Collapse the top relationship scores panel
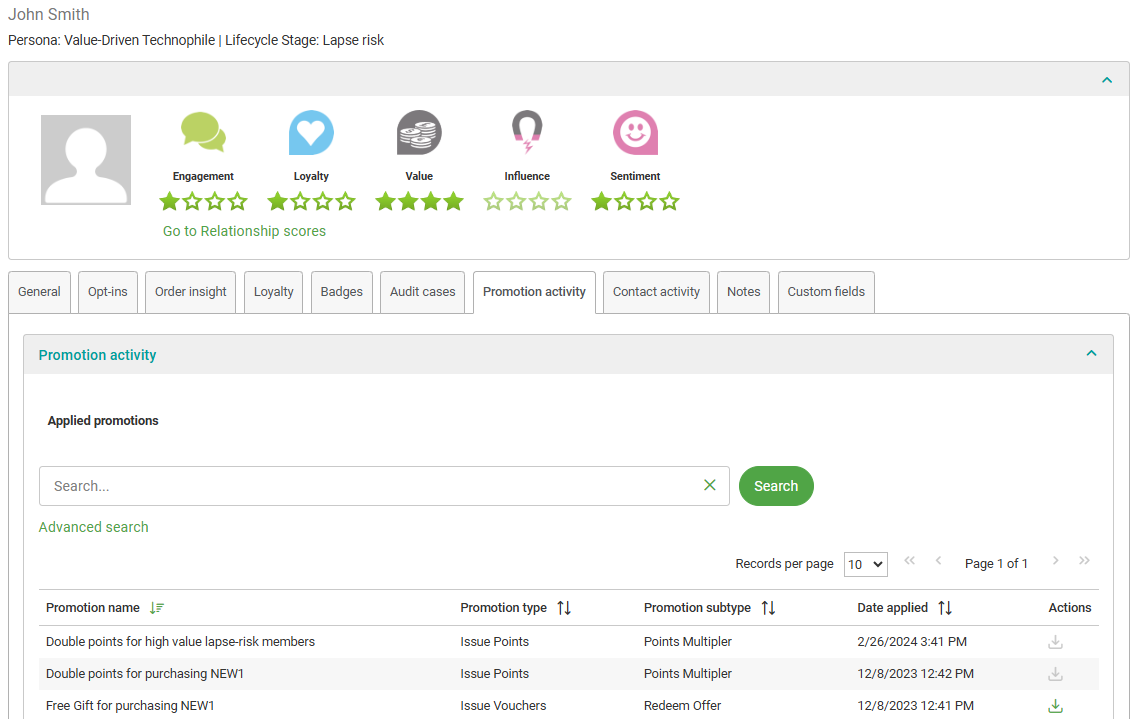 click(x=1107, y=80)
